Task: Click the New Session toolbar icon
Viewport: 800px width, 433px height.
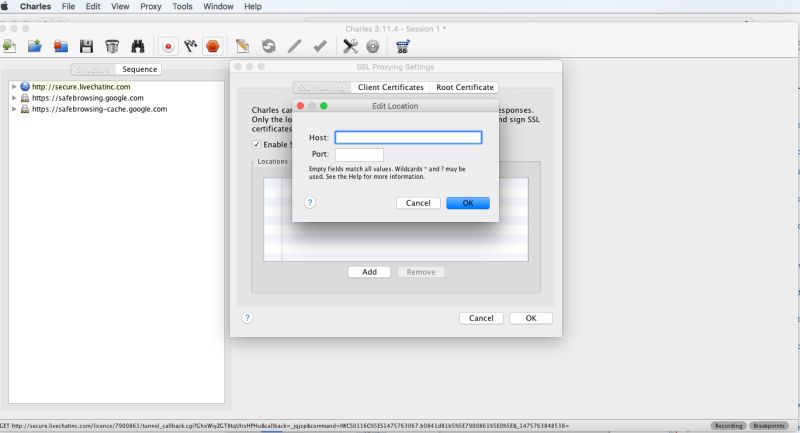Action: [9, 46]
